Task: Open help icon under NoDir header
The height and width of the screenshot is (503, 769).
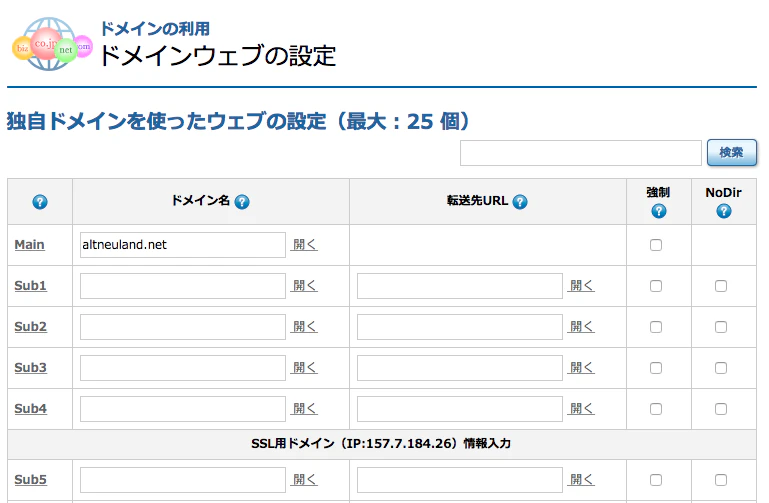Action: coord(724,211)
